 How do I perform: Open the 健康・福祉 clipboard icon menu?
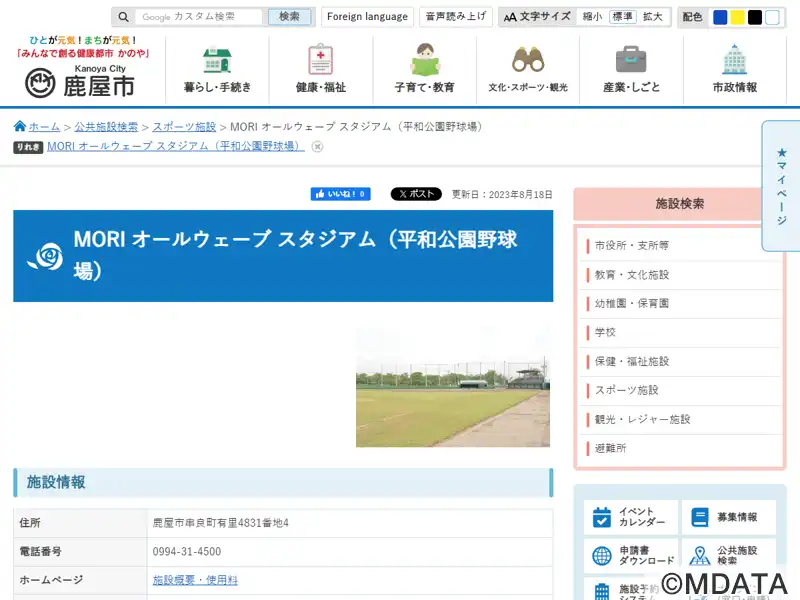(x=321, y=60)
